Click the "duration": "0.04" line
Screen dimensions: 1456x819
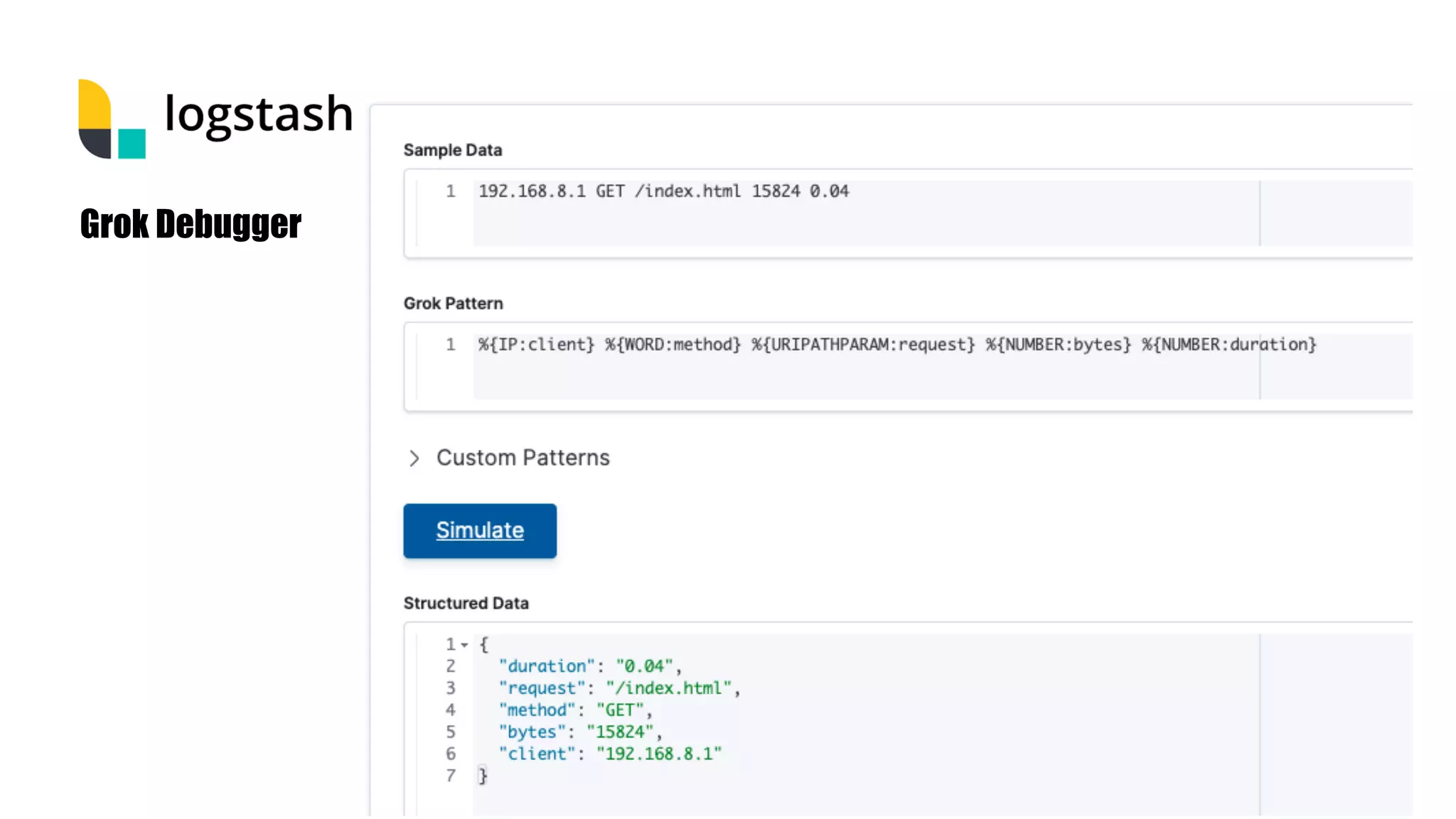pyautogui.click(x=590, y=666)
